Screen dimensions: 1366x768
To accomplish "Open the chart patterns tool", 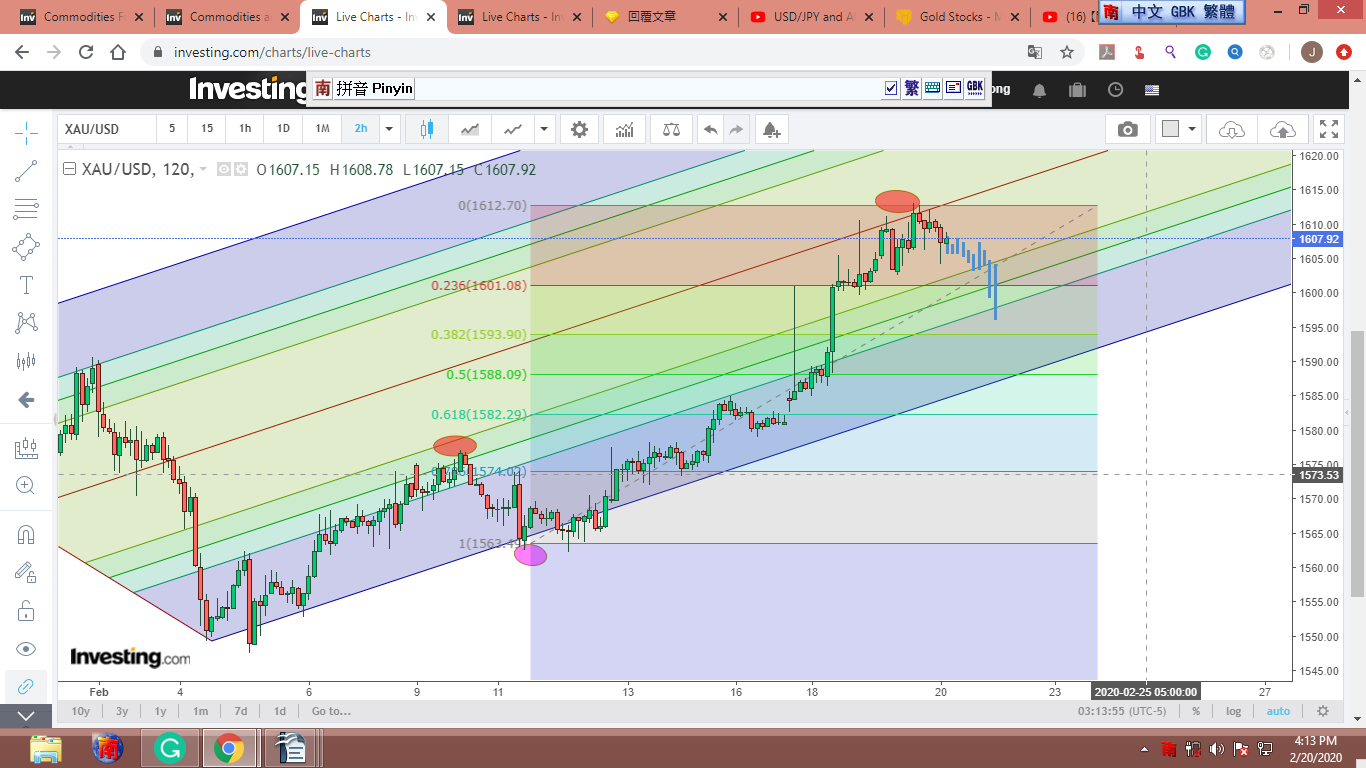I will tap(26, 323).
